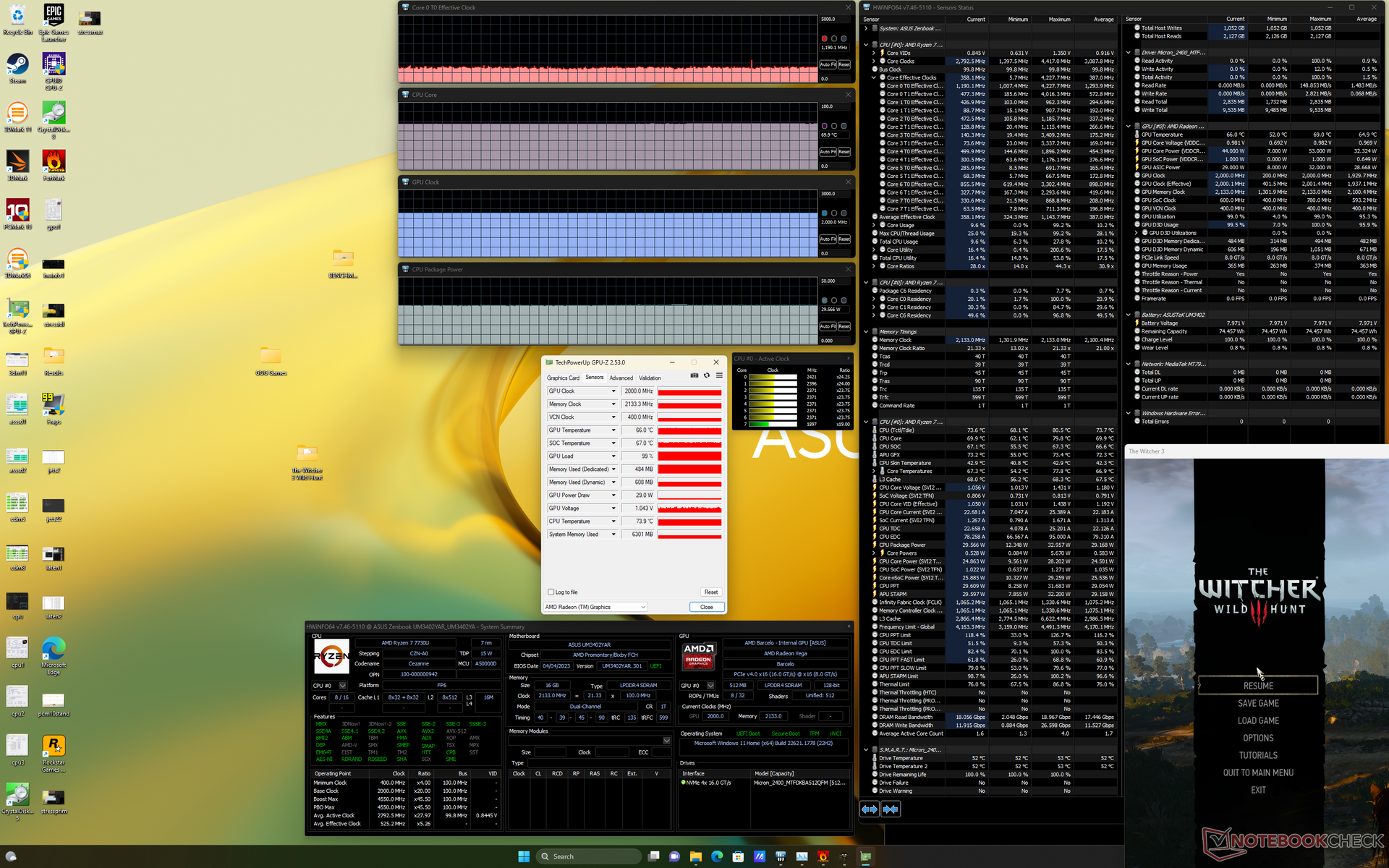Image resolution: width=1389 pixels, height=868 pixels.
Task: Collapse GPU [#0]: AMD Radeon sensor group
Action: point(1129,127)
